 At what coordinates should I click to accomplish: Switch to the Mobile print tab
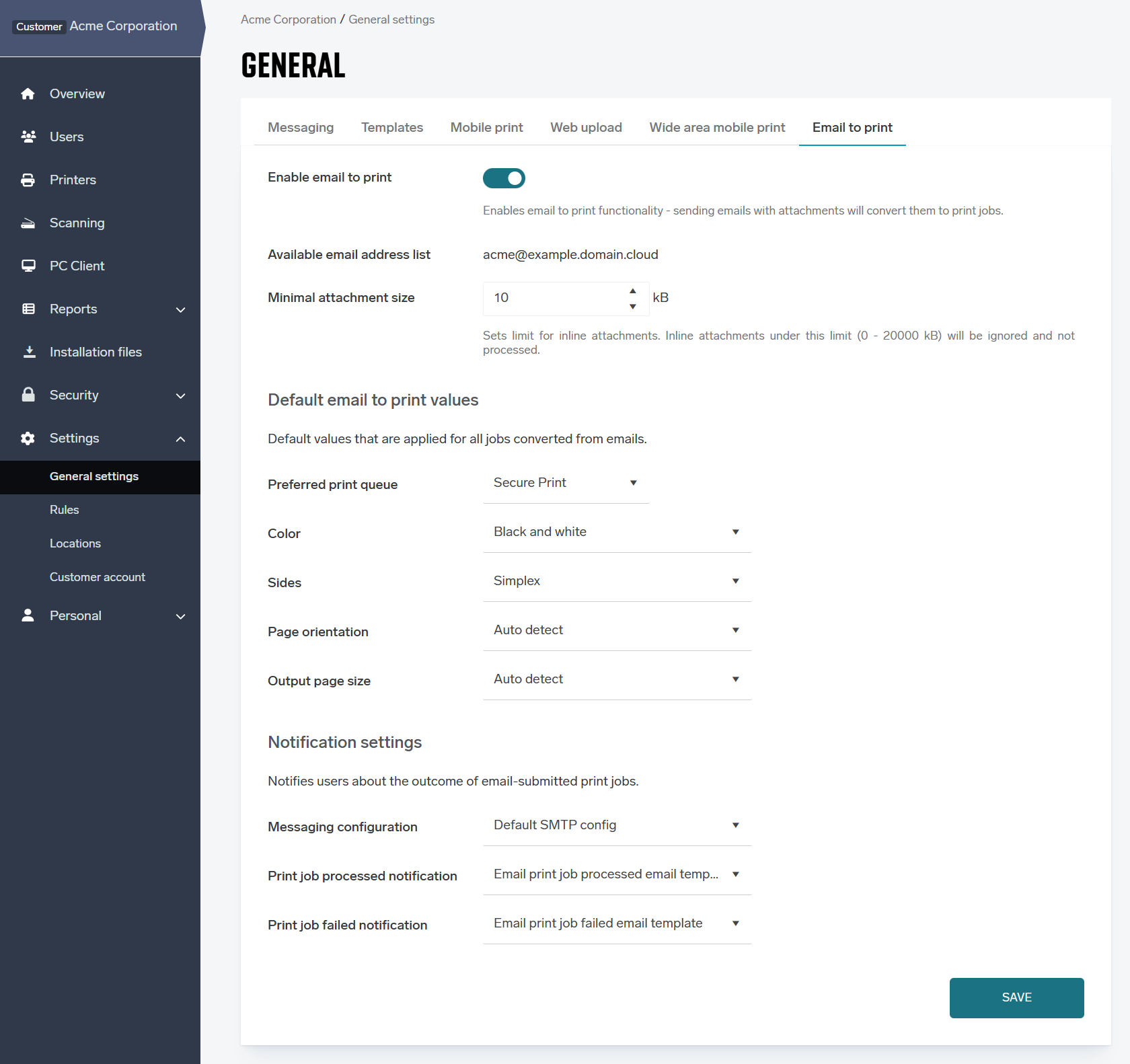486,128
